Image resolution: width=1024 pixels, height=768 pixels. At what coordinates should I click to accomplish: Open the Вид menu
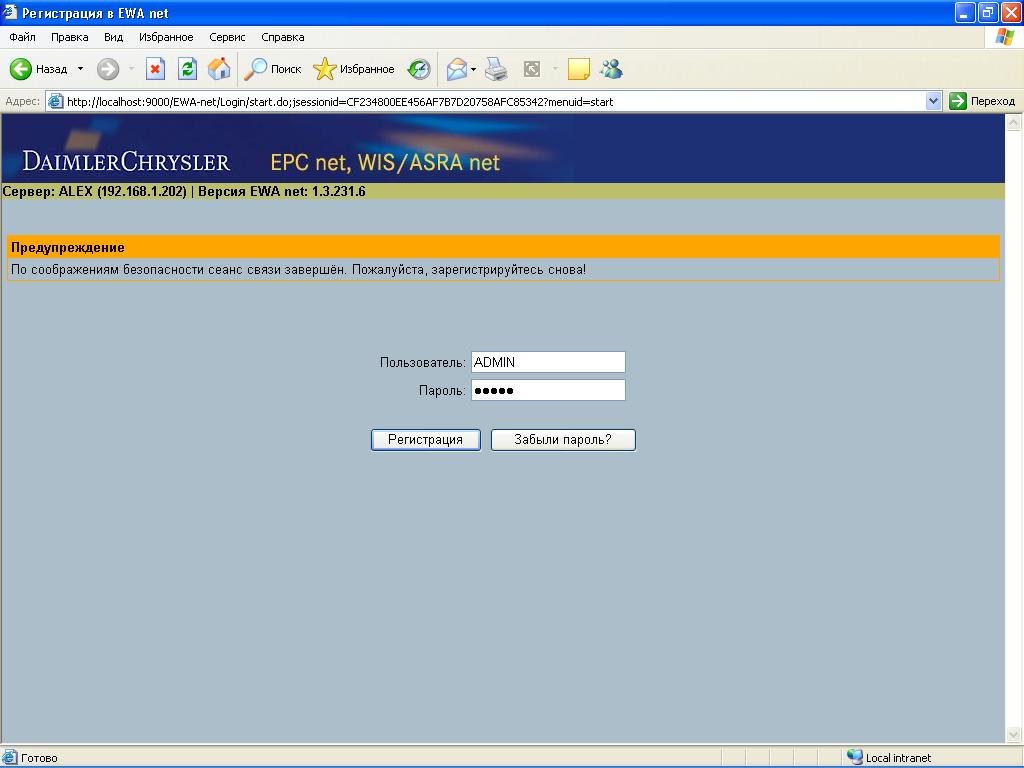point(113,37)
